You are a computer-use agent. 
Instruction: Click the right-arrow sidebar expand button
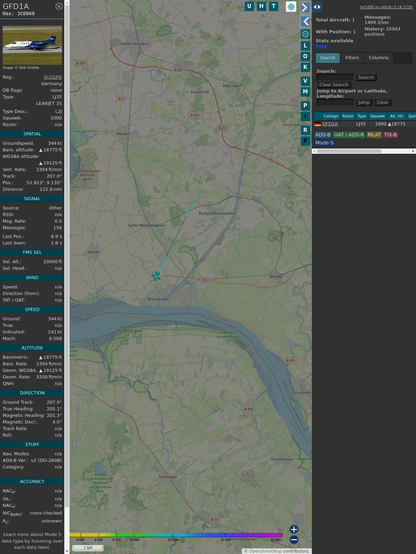(305, 7)
